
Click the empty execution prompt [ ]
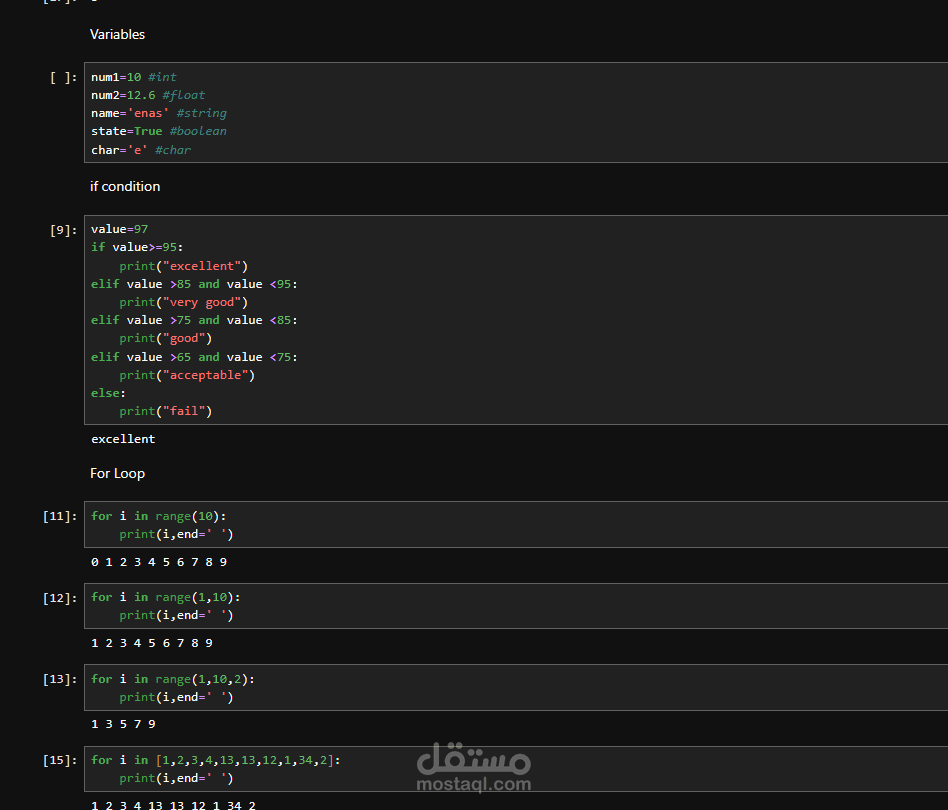tap(62, 76)
